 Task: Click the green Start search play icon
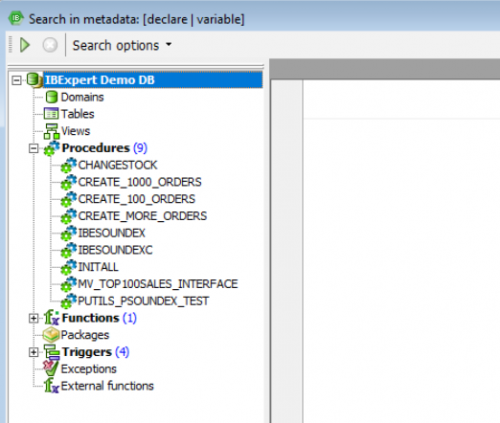coord(25,45)
